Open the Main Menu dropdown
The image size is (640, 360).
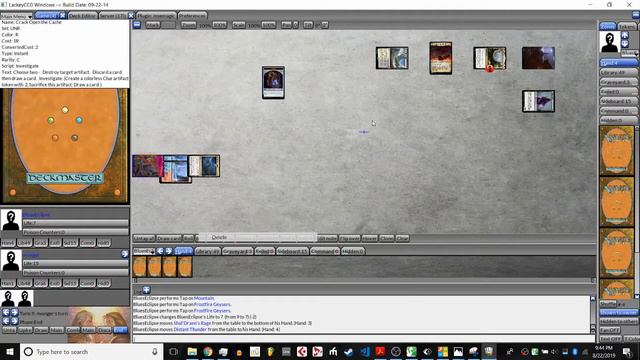(x=16, y=16)
